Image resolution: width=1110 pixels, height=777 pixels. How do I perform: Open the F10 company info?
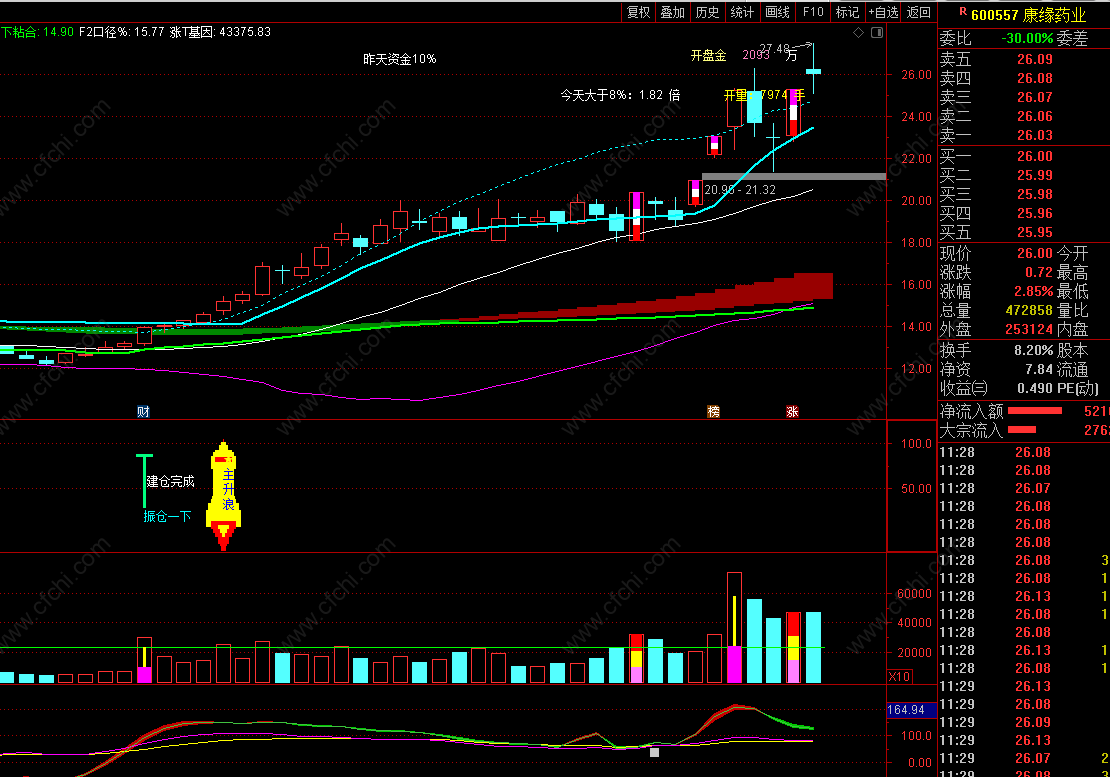point(813,12)
